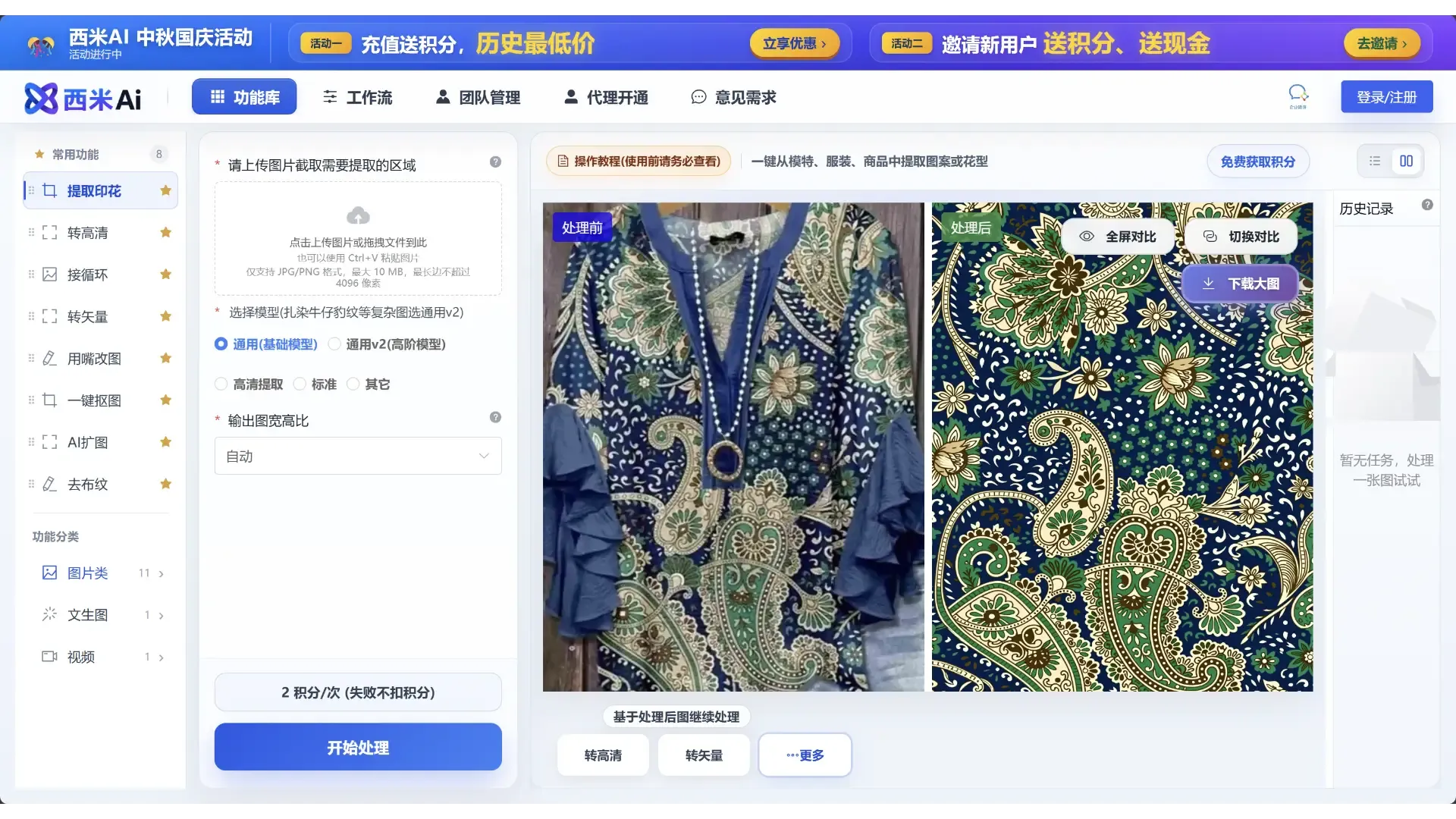Open the 团队管理 menu item
This screenshot has height=819, width=1456.
[x=478, y=97]
